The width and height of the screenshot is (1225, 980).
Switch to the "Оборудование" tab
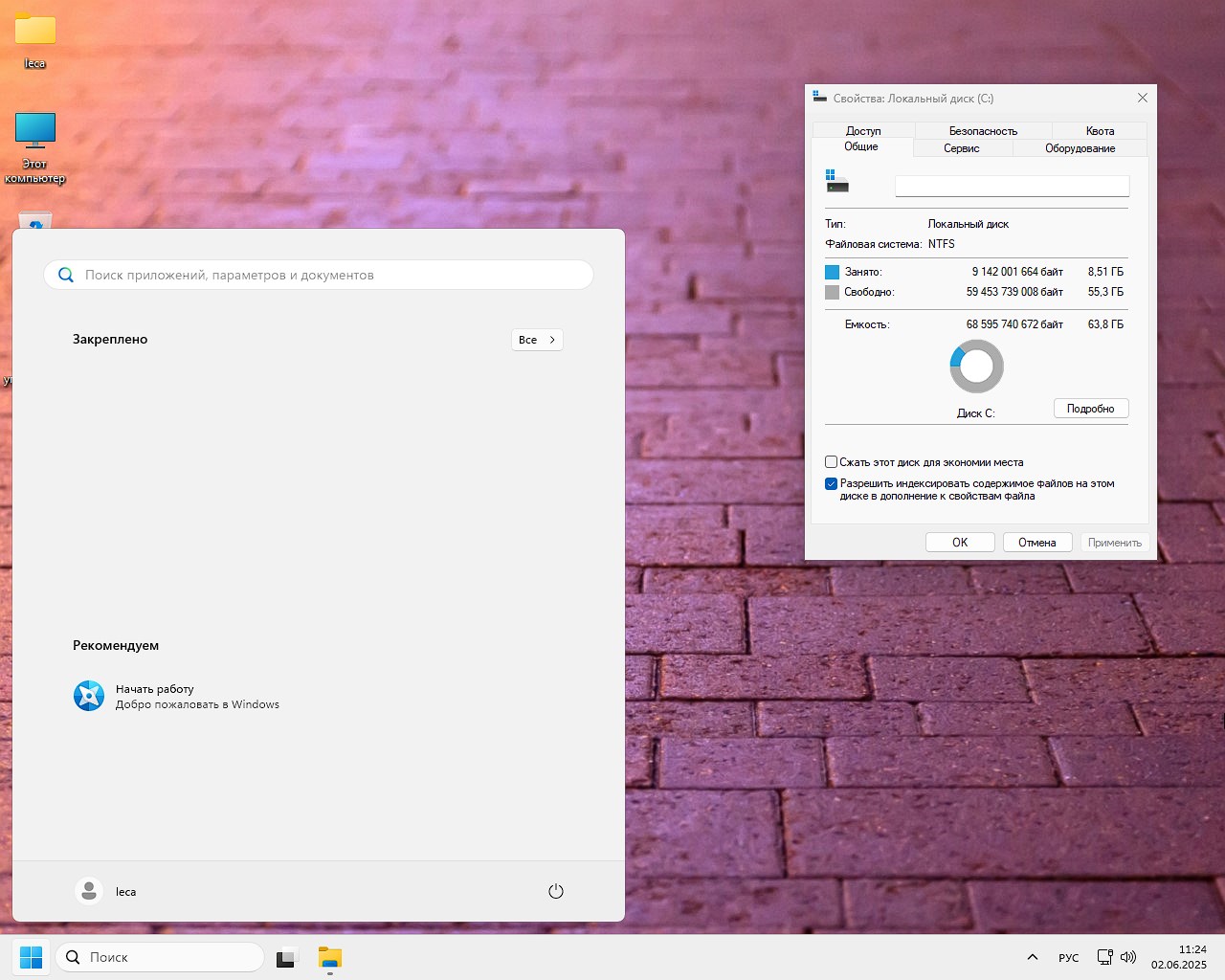click(x=1080, y=148)
